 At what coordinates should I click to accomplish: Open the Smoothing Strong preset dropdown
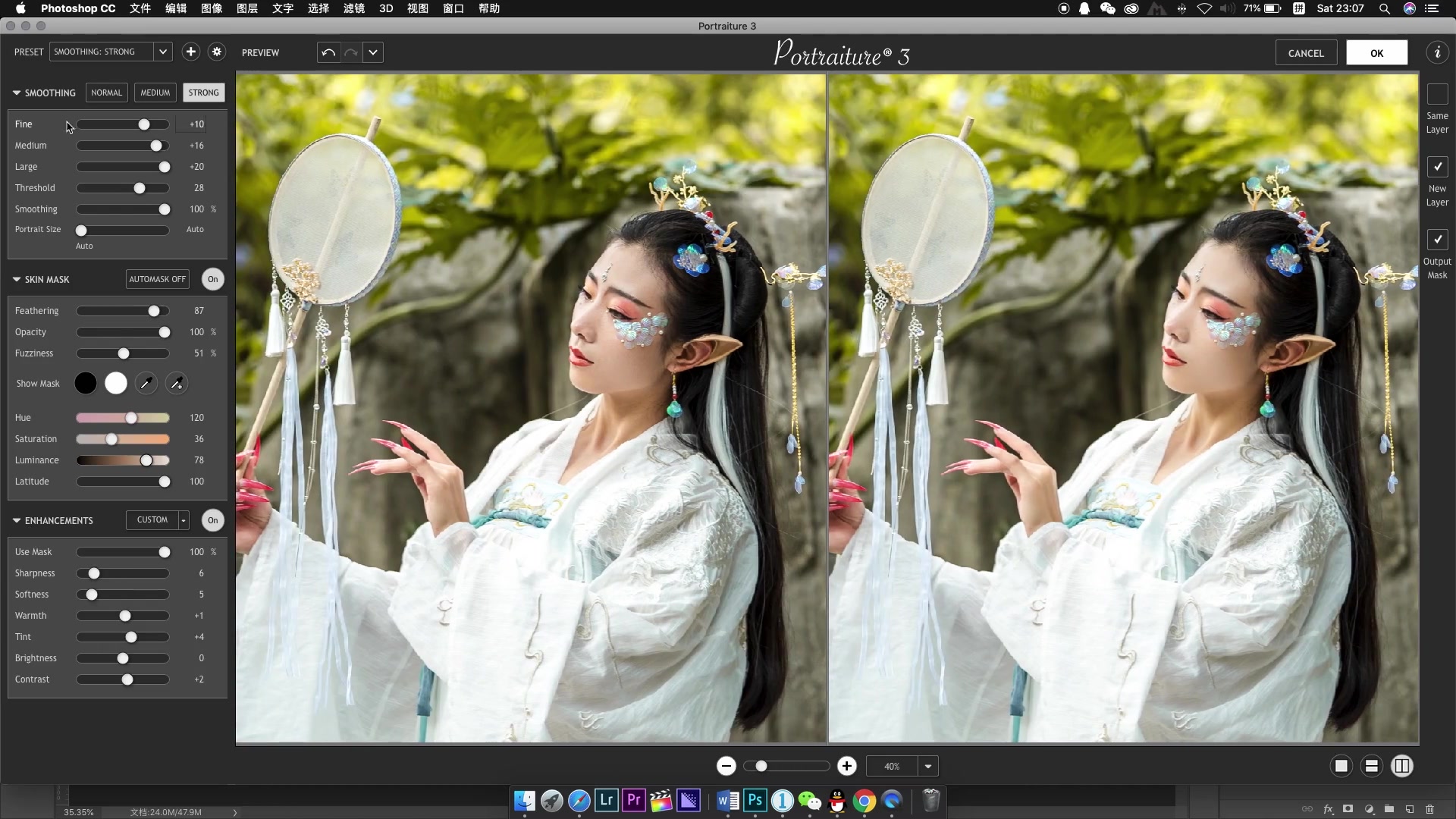(x=162, y=52)
